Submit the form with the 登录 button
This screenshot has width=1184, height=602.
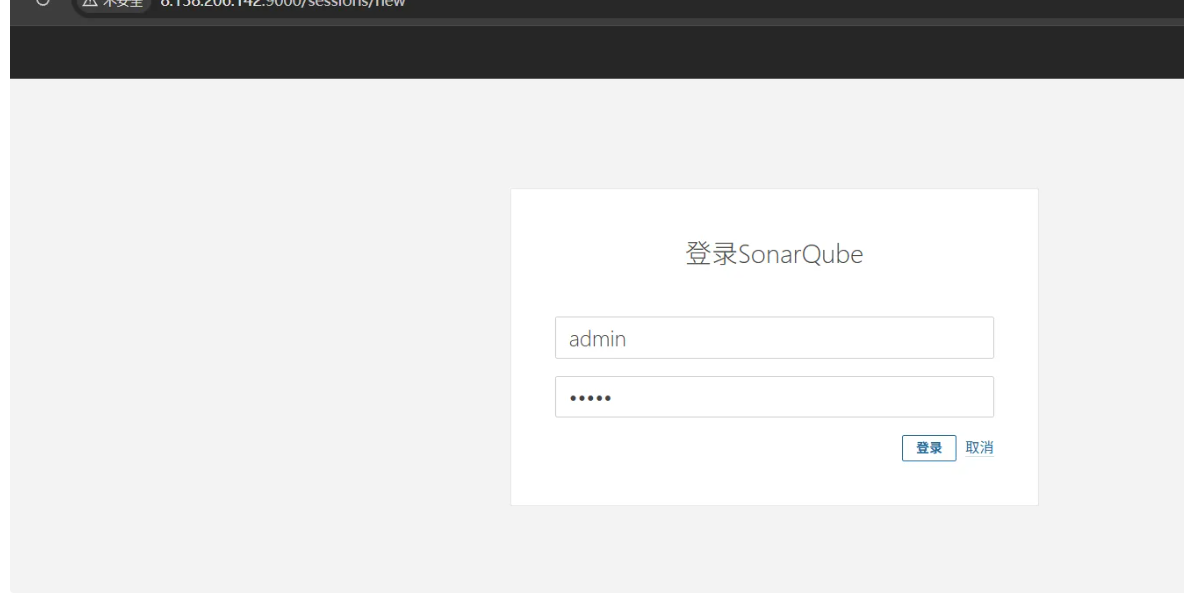click(929, 448)
